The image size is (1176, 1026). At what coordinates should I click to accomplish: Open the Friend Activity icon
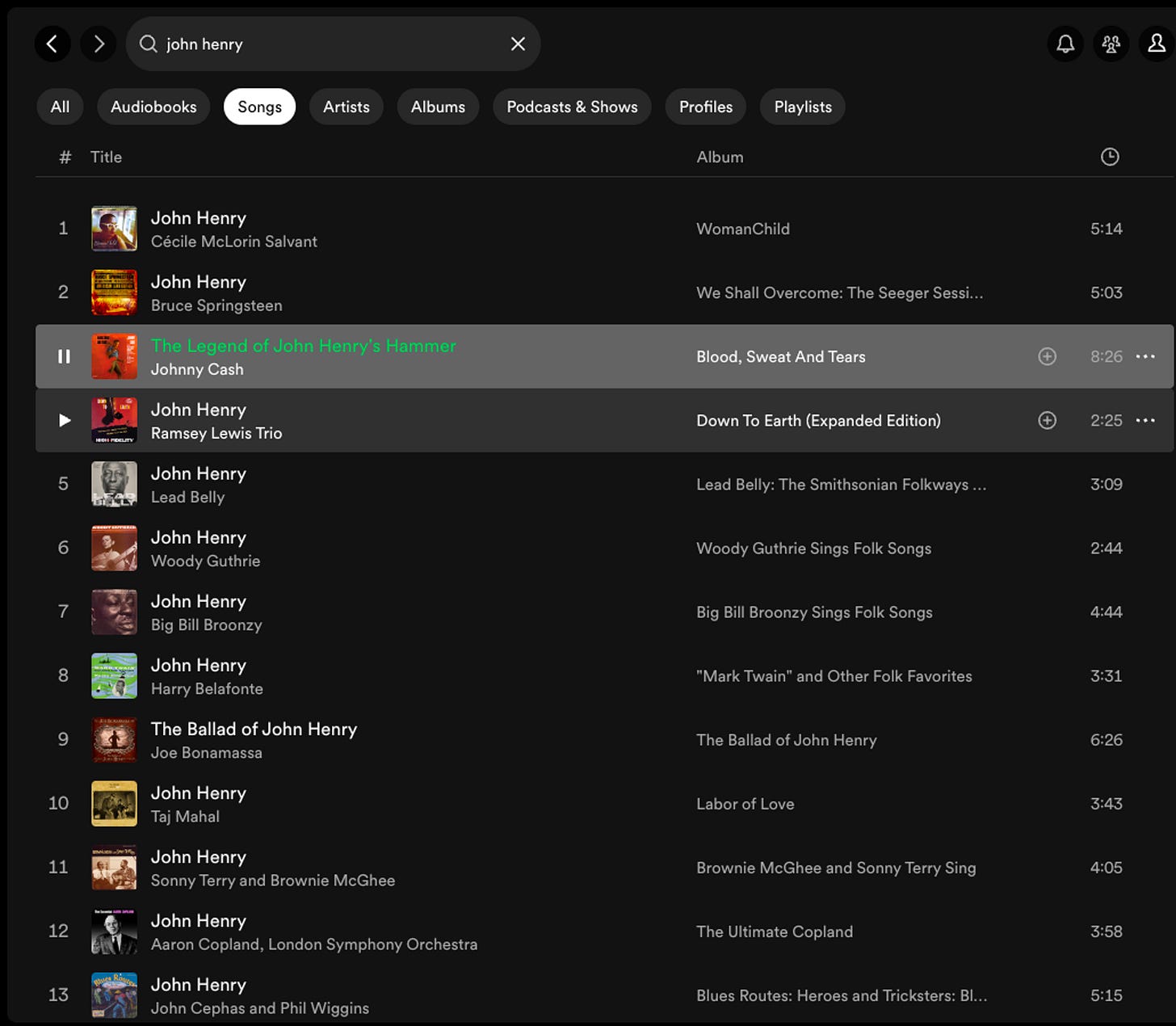1111,44
